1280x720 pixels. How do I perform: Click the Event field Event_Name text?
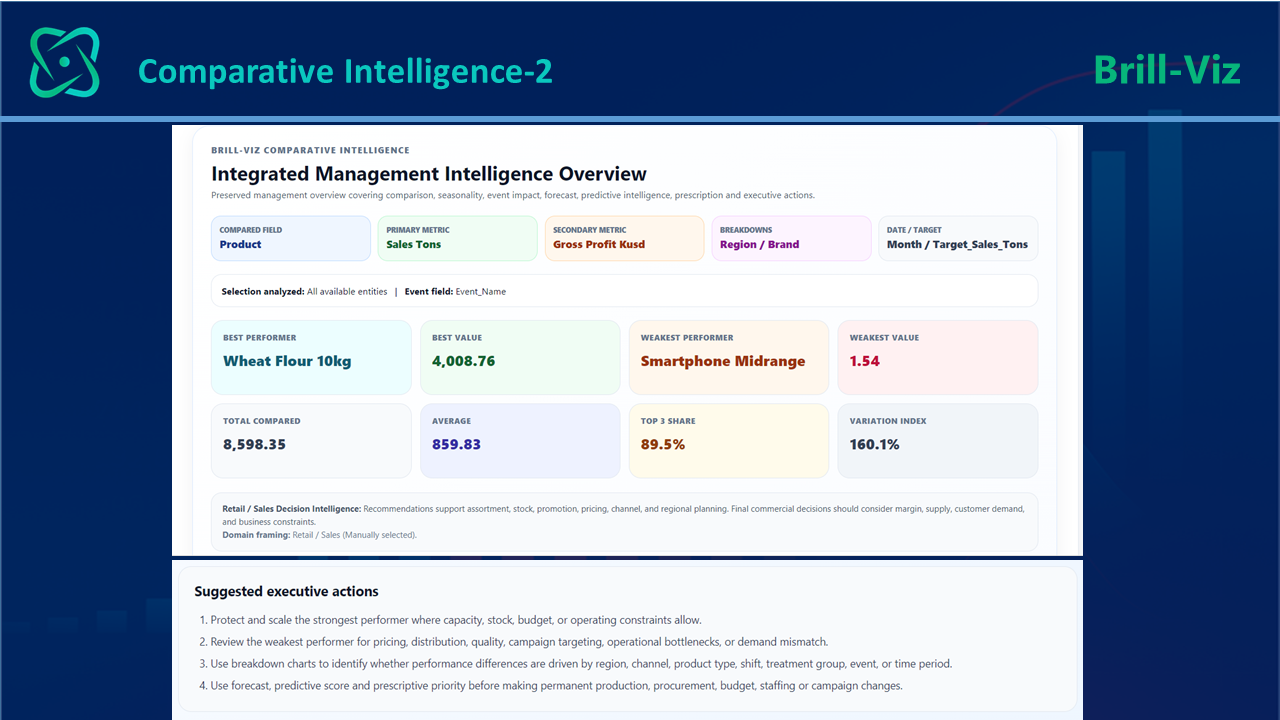pos(455,292)
